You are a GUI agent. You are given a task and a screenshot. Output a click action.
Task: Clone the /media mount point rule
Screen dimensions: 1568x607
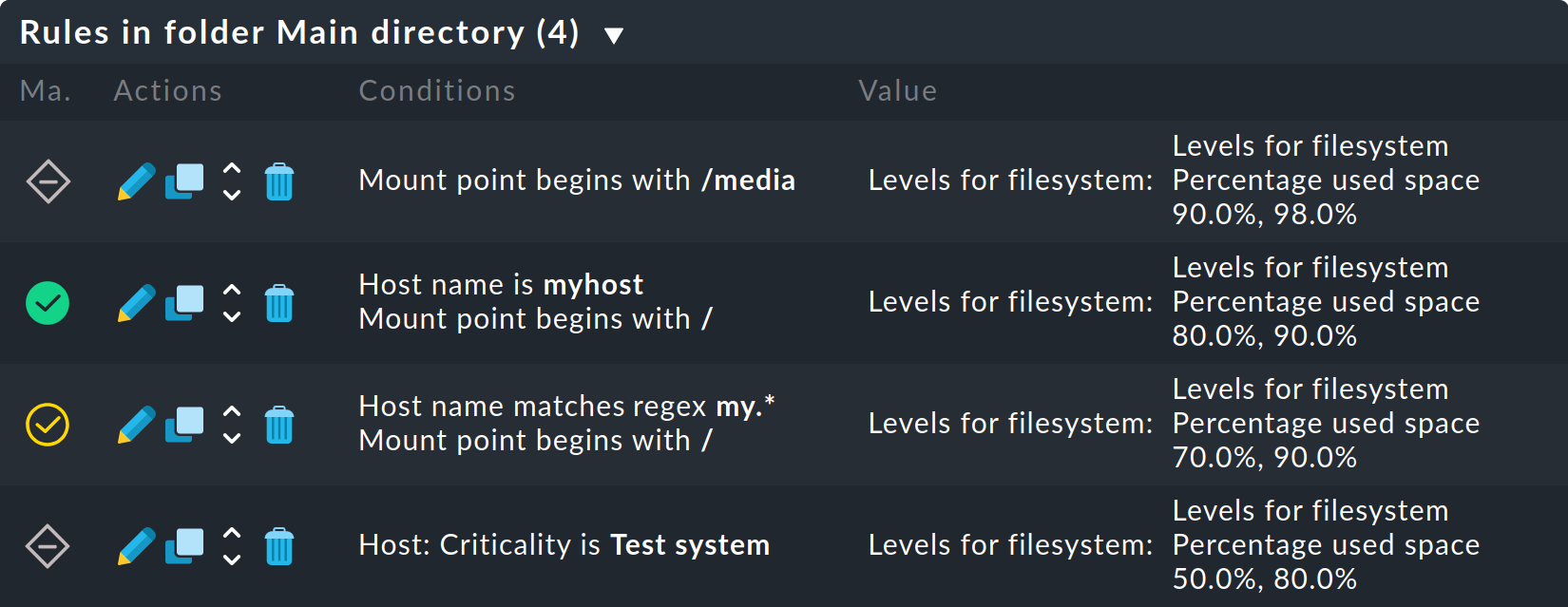[184, 181]
